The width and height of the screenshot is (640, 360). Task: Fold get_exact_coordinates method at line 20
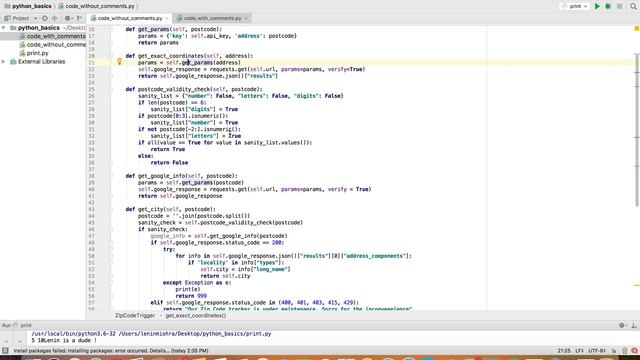(x=111, y=56)
